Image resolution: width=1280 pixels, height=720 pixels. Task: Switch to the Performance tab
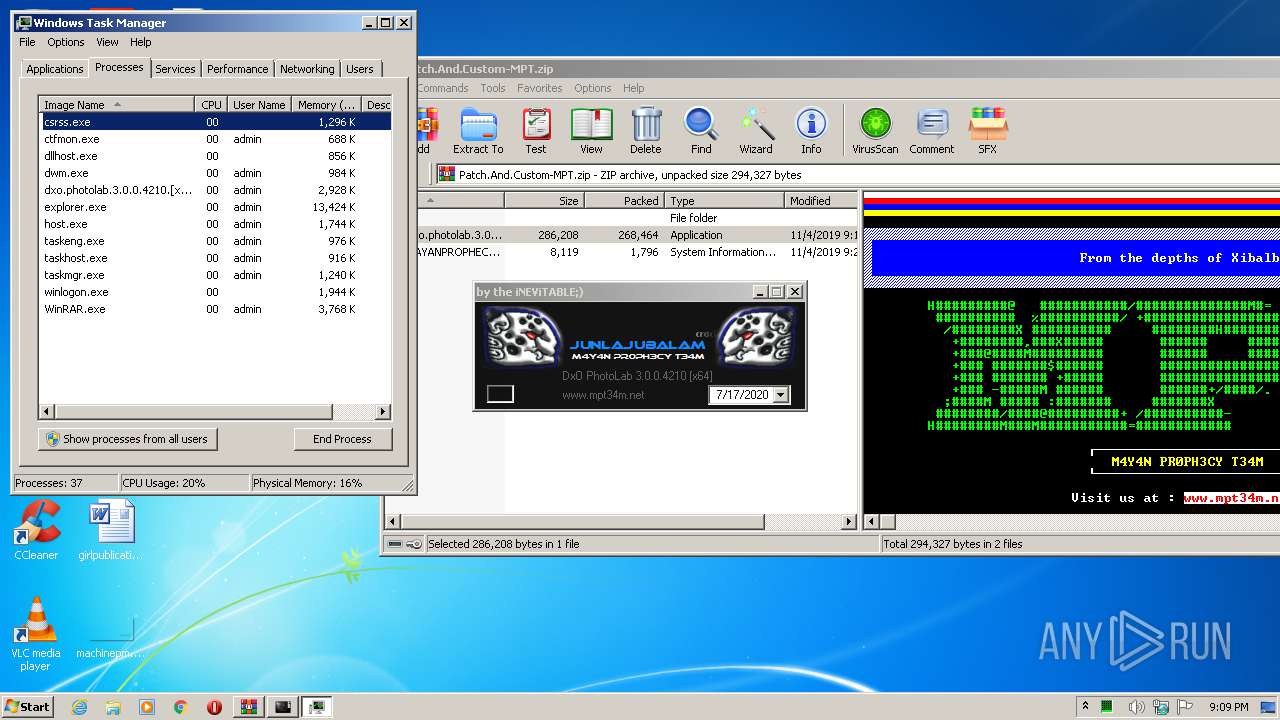tap(237, 69)
